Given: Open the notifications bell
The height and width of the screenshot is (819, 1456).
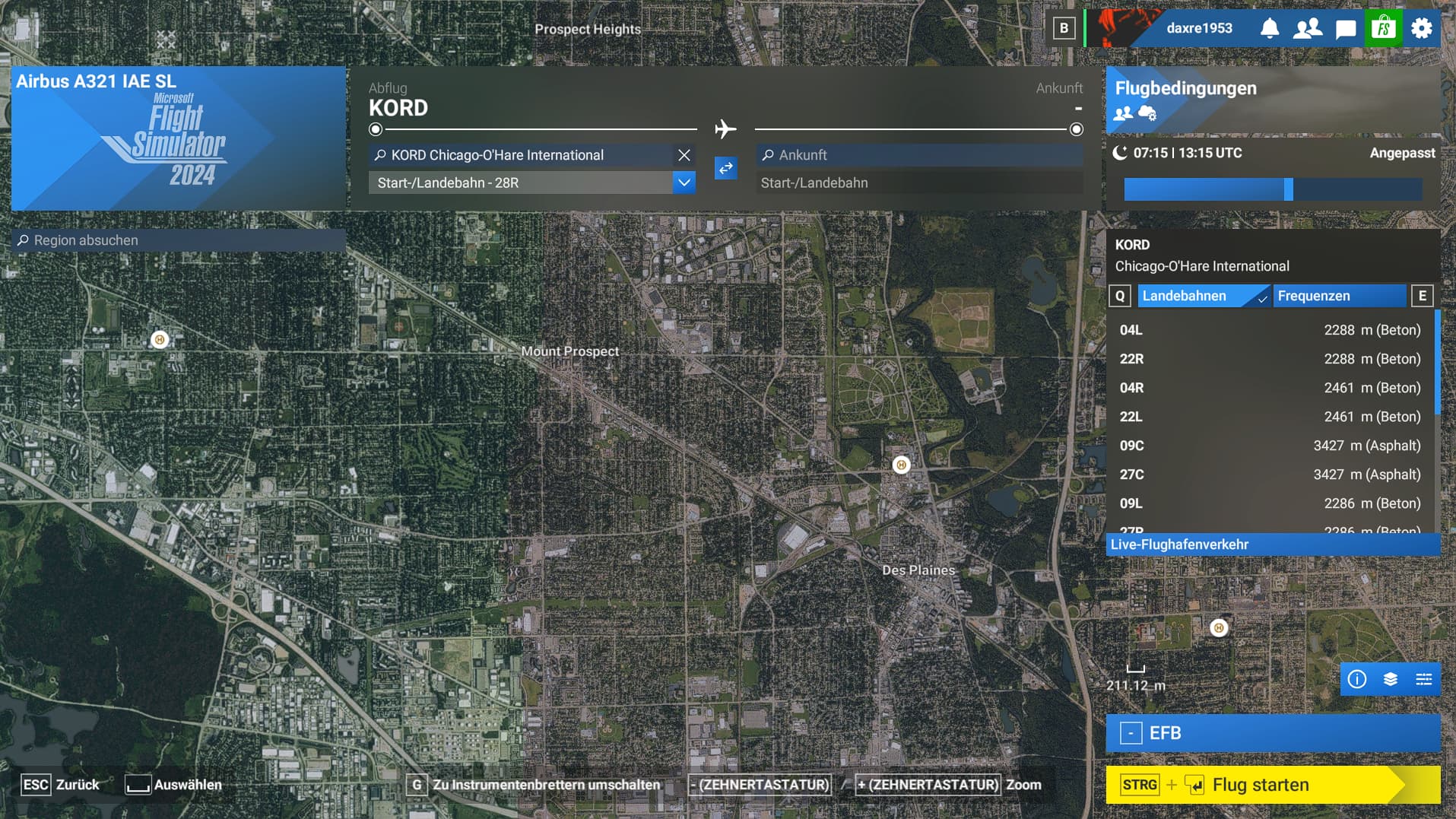Looking at the screenshot, I should [1269, 29].
